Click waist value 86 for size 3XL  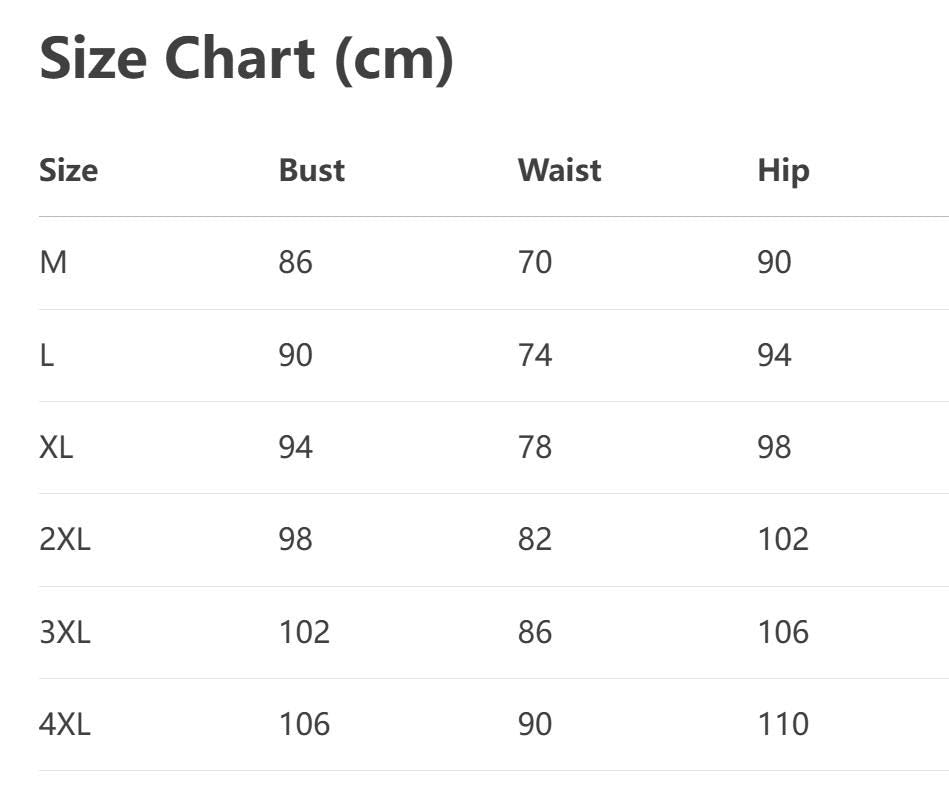[x=535, y=632]
